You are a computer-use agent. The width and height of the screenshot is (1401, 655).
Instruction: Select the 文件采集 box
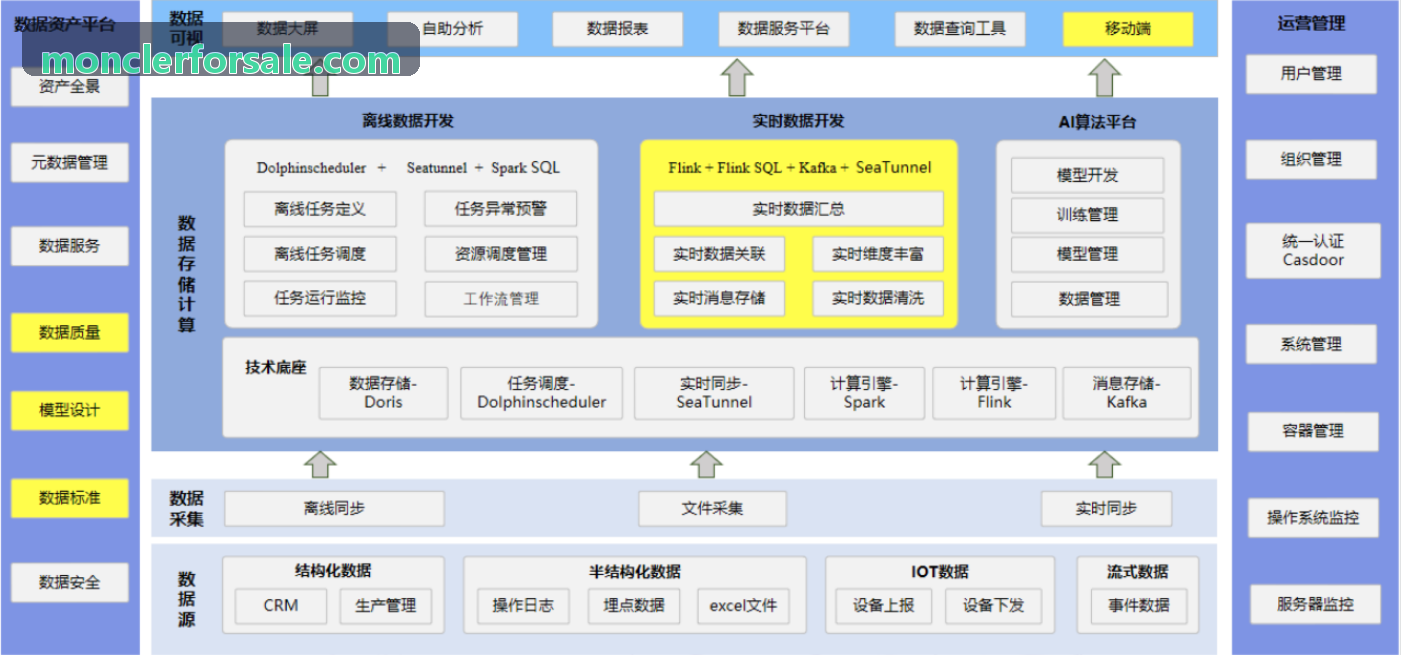tap(712, 509)
